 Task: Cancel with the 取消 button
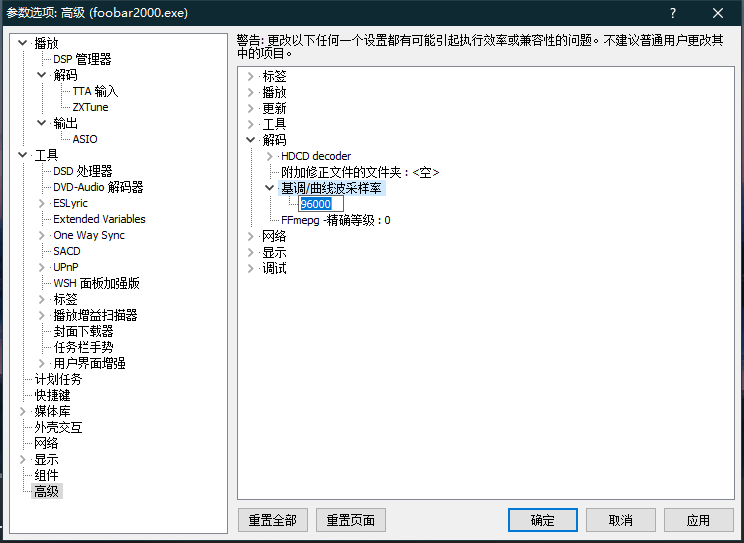(x=621, y=520)
